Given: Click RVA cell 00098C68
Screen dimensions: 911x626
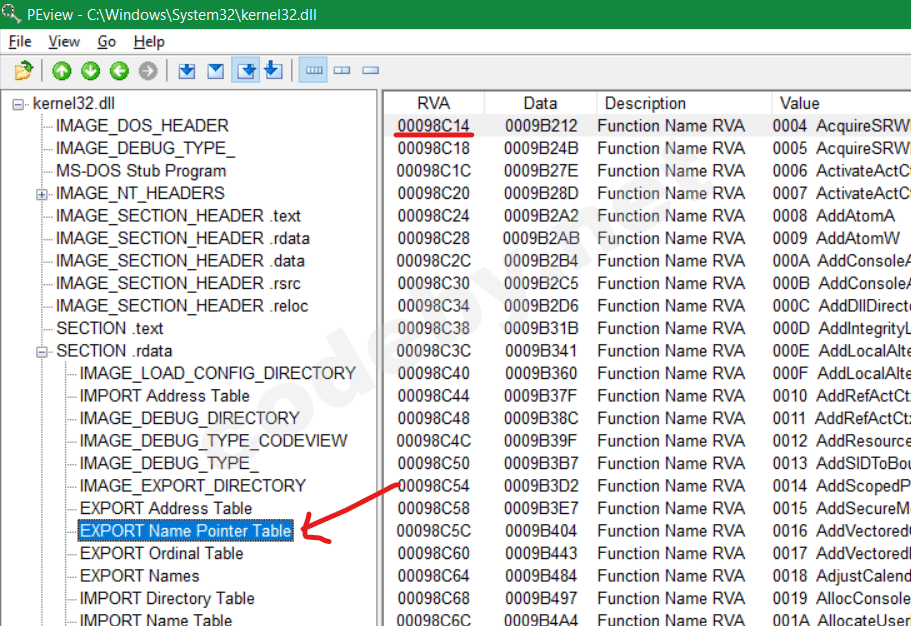Looking at the screenshot, I should tap(433, 599).
